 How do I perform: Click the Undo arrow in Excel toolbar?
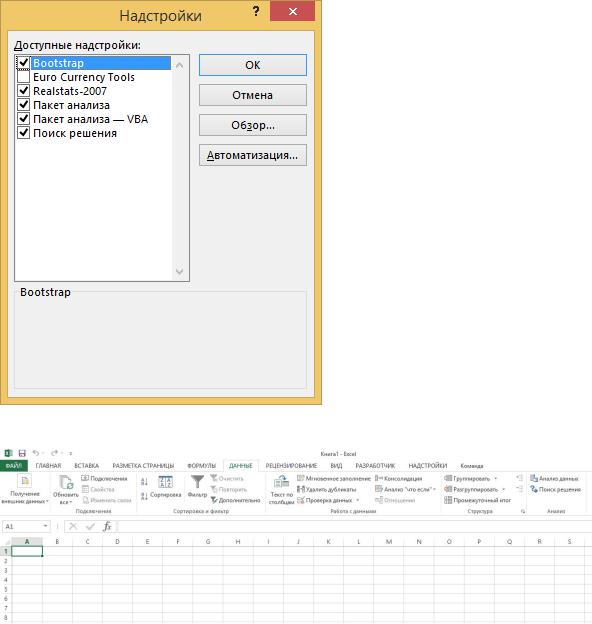[x=36, y=453]
